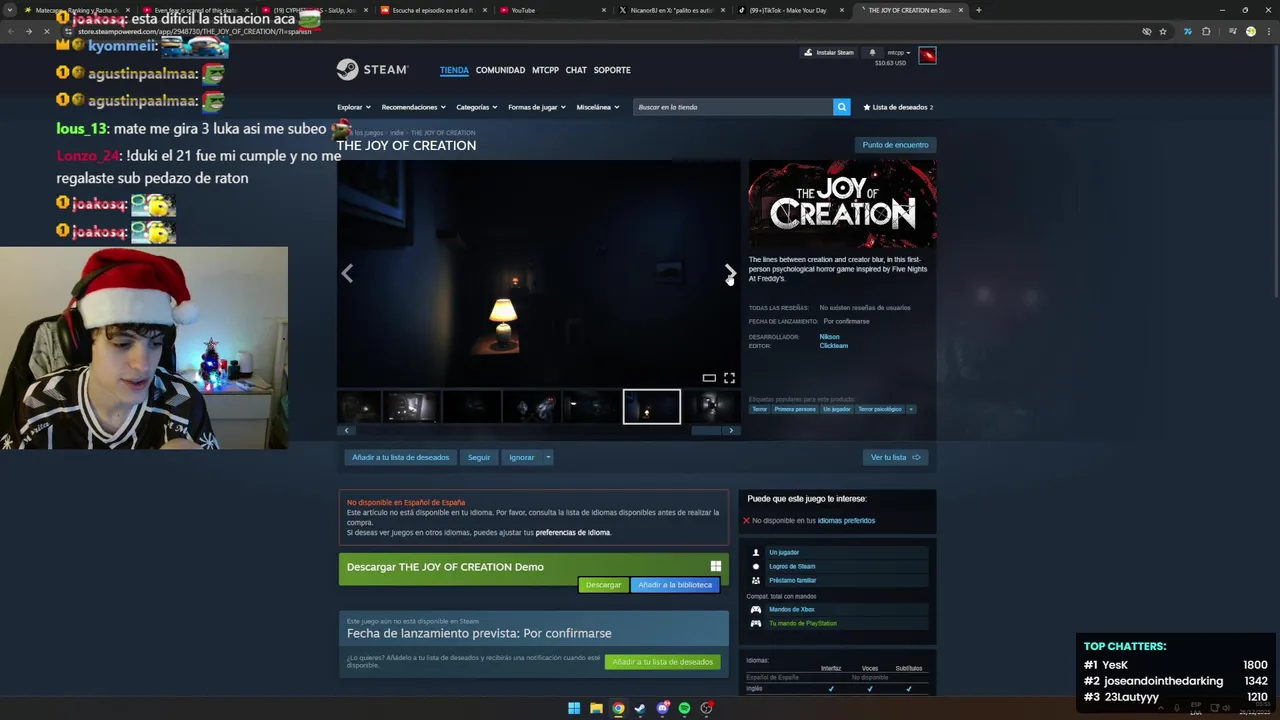Open the mtcpp account dropdown

[x=899, y=52]
